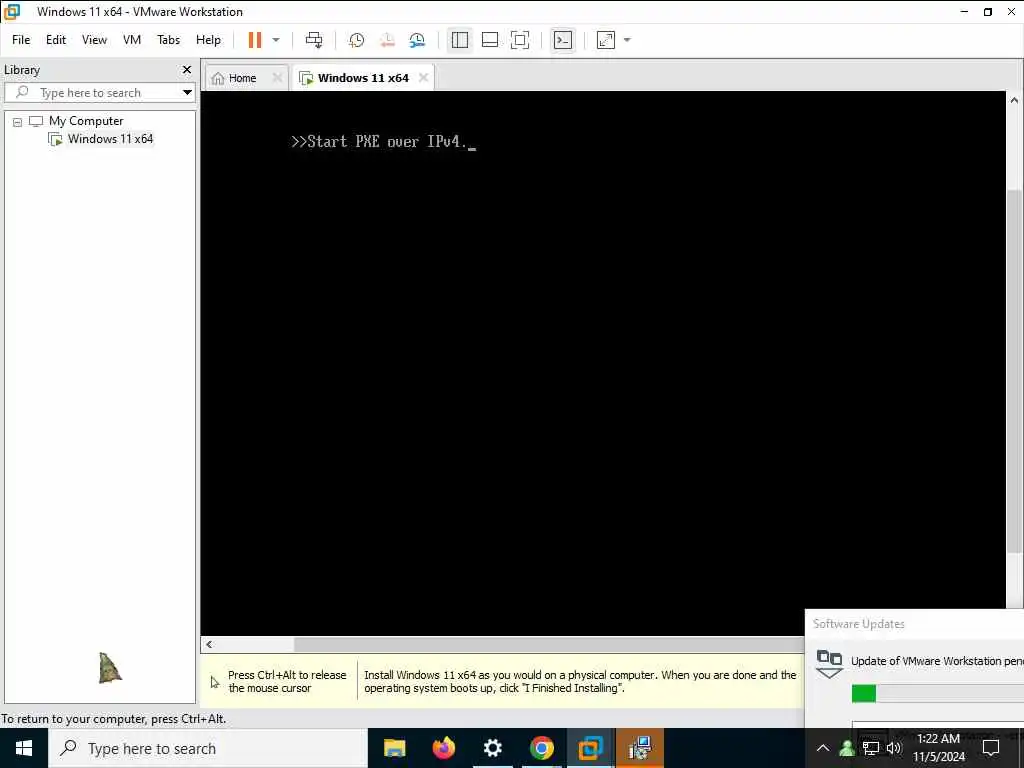The width and height of the screenshot is (1024, 768).
Task: Click the VMware update notification icon
Action: [x=829, y=663]
